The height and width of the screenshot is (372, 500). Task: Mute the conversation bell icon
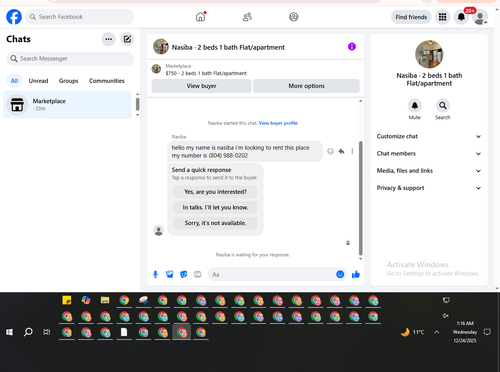[x=415, y=106]
